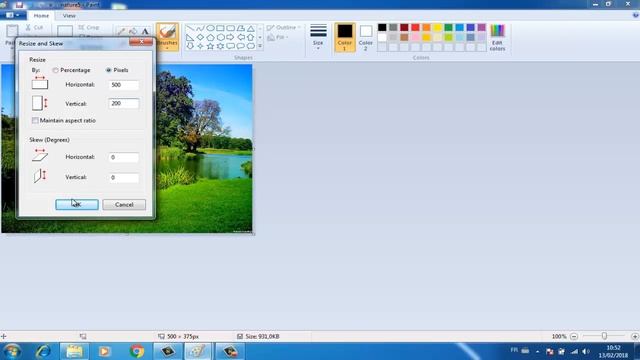This screenshot has height=360, width=640.
Task: Pick the Left arrow shape
Action: 241,37
